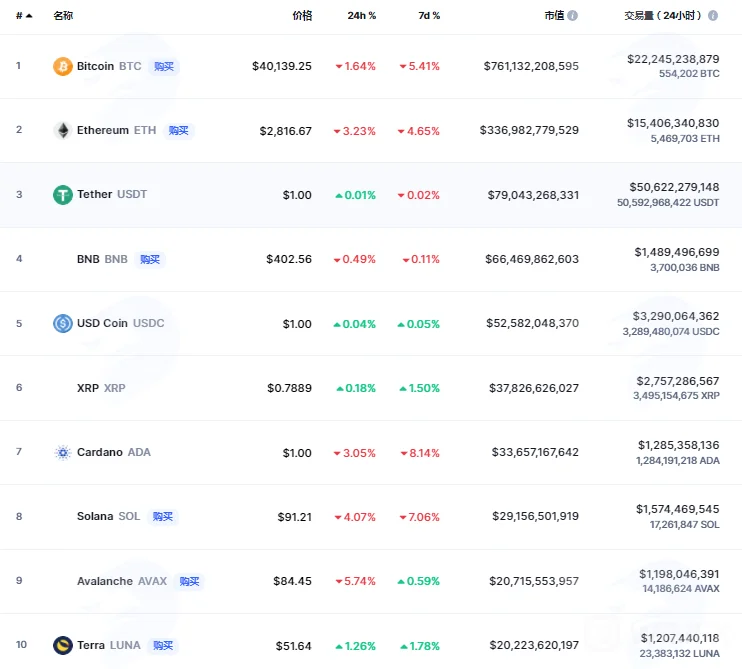Open Bitcoin market cap value $761,132,208,595

[x=531, y=66]
